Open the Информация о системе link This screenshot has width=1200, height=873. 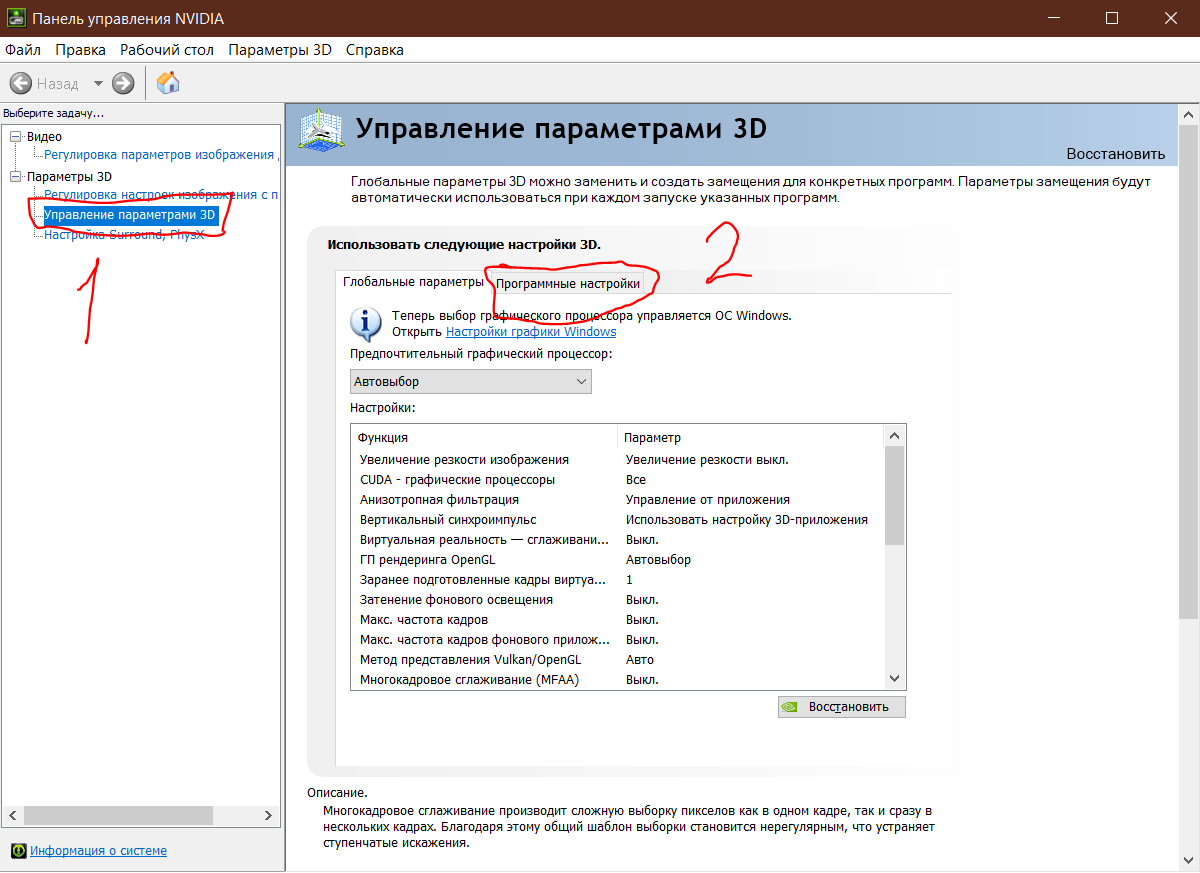[x=98, y=851]
